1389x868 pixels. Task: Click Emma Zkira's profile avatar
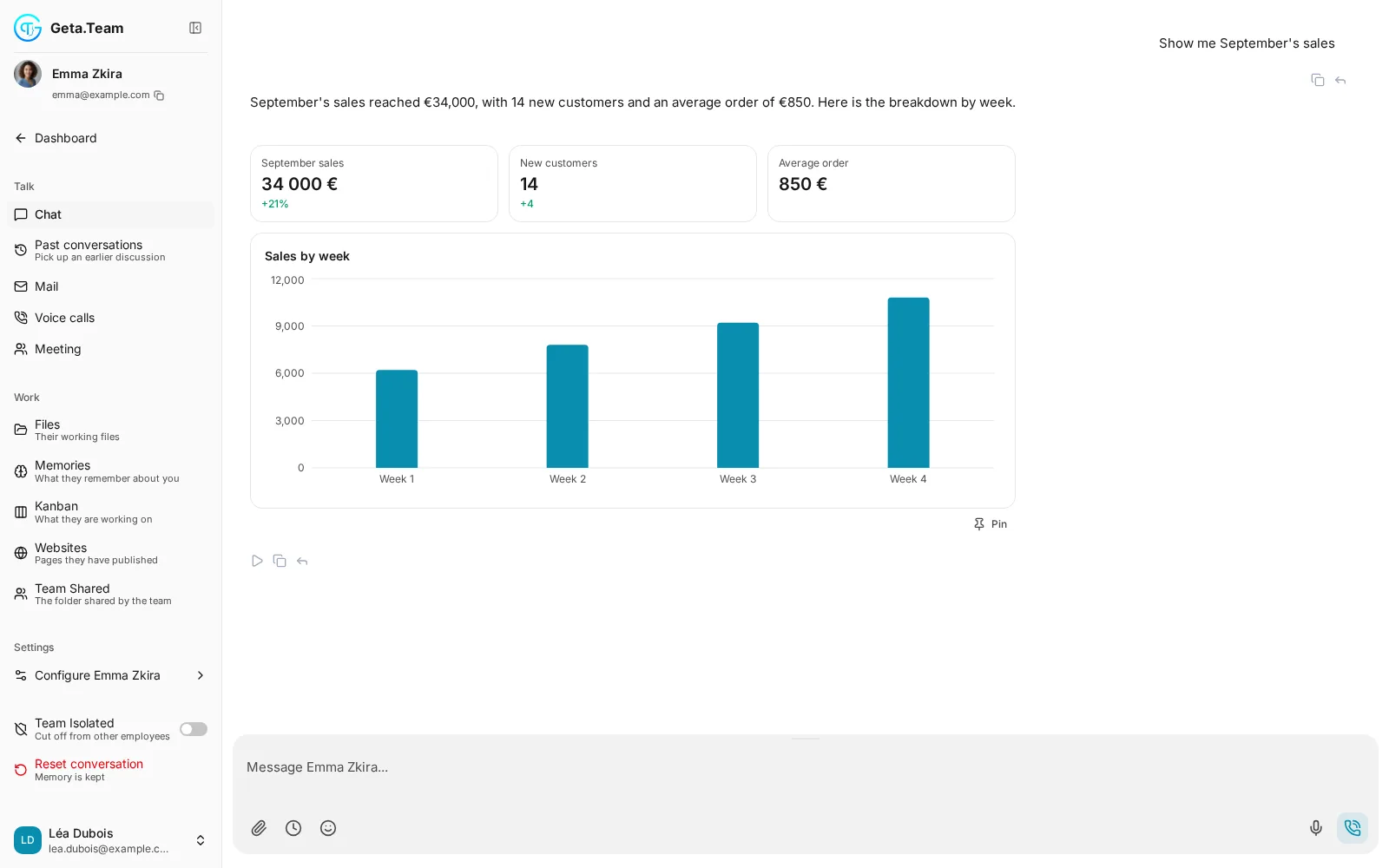point(28,74)
